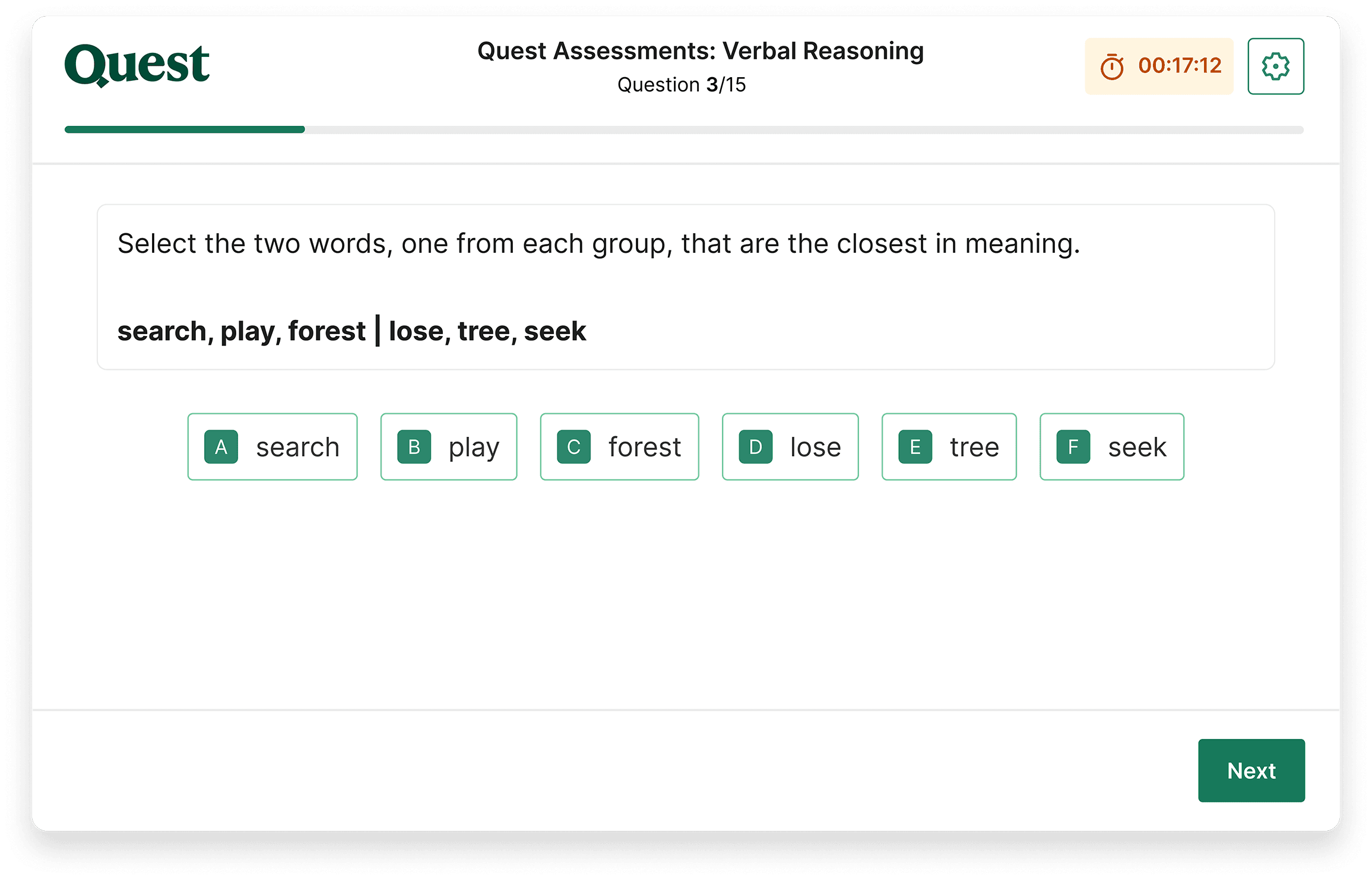Click the timer stopwatch icon
The height and width of the screenshot is (879, 1372).
(1113, 66)
